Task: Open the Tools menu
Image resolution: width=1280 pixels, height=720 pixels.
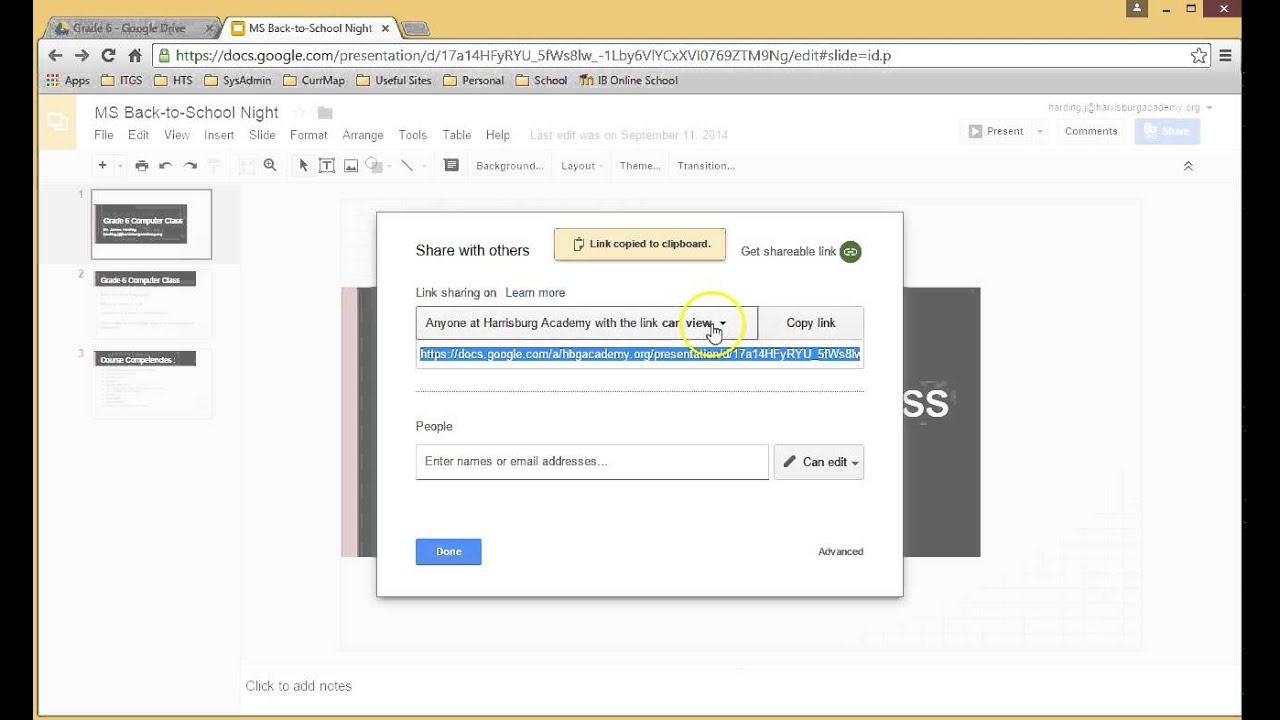Action: point(413,135)
